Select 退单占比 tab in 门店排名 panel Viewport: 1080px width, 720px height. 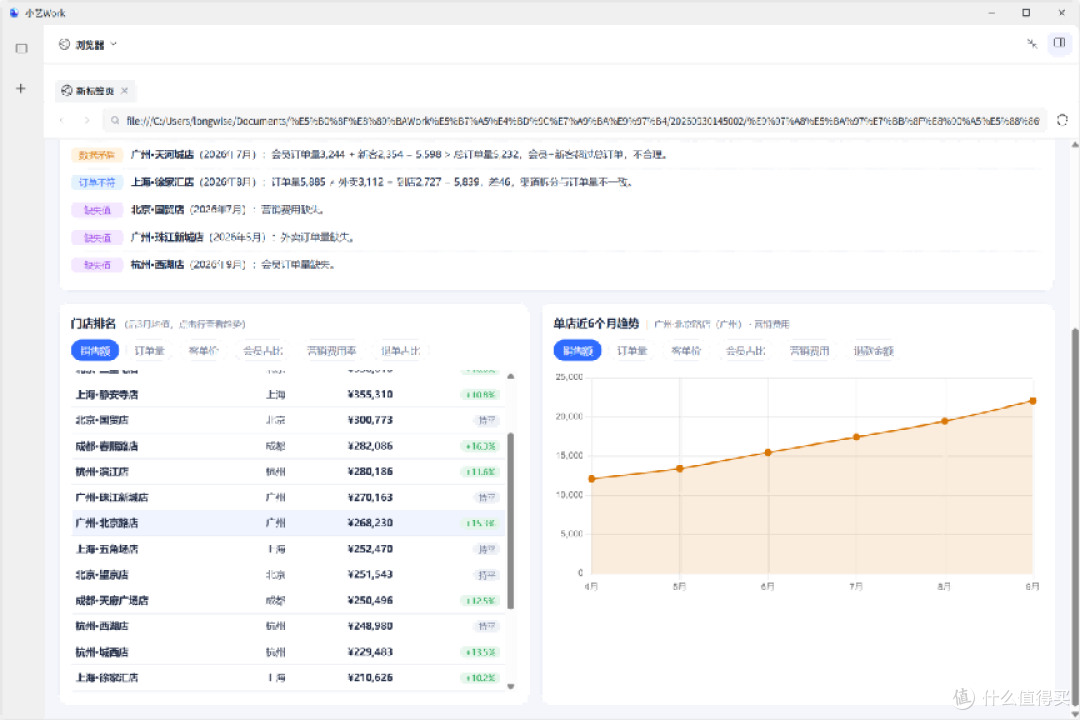pyautogui.click(x=400, y=351)
